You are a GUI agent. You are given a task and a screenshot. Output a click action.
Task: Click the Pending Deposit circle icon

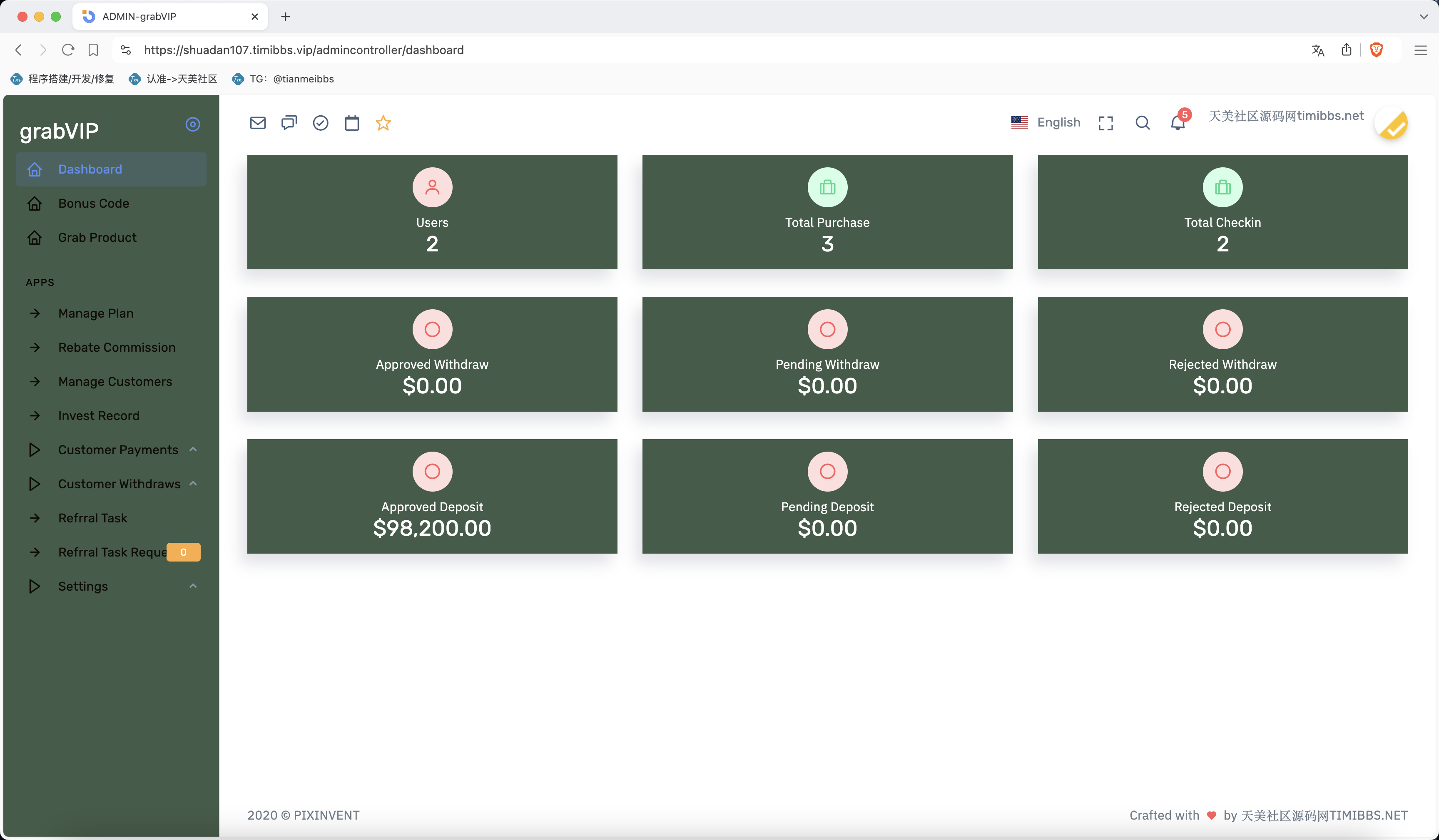point(827,472)
